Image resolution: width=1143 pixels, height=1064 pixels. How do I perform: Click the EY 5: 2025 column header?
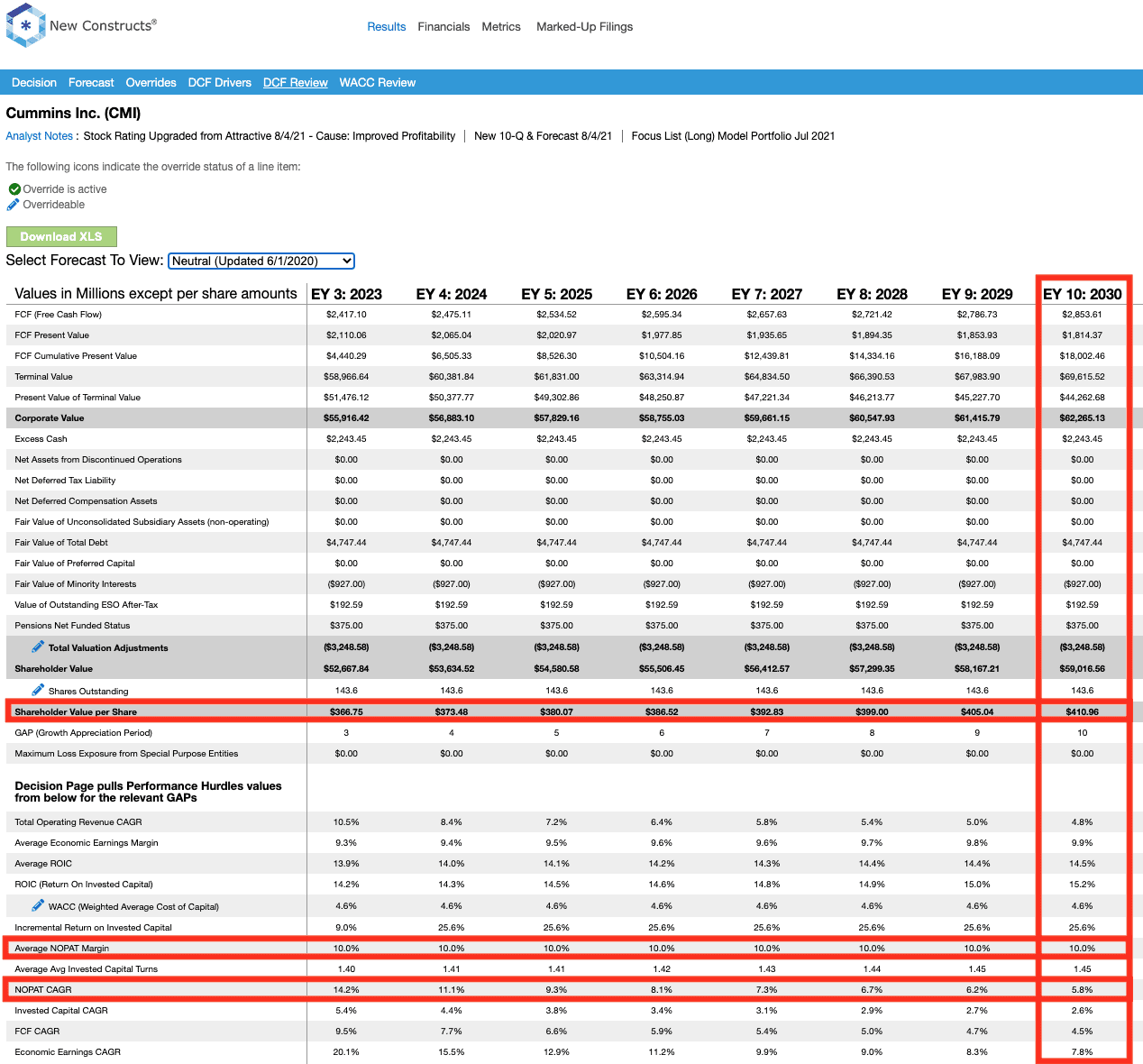557,294
